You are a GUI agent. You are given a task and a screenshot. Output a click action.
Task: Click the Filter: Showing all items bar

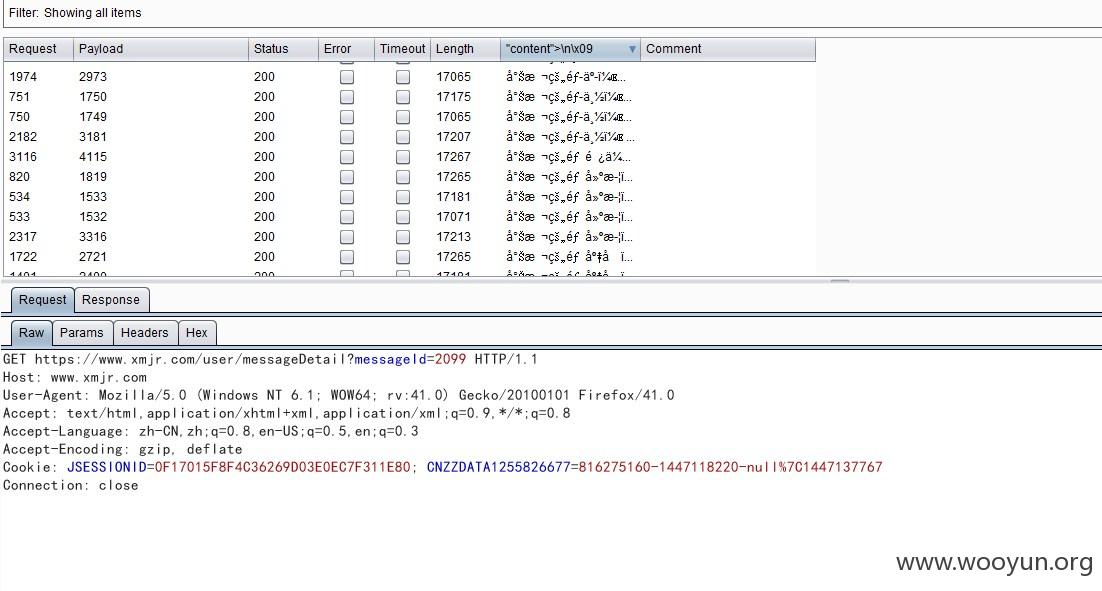click(x=551, y=13)
